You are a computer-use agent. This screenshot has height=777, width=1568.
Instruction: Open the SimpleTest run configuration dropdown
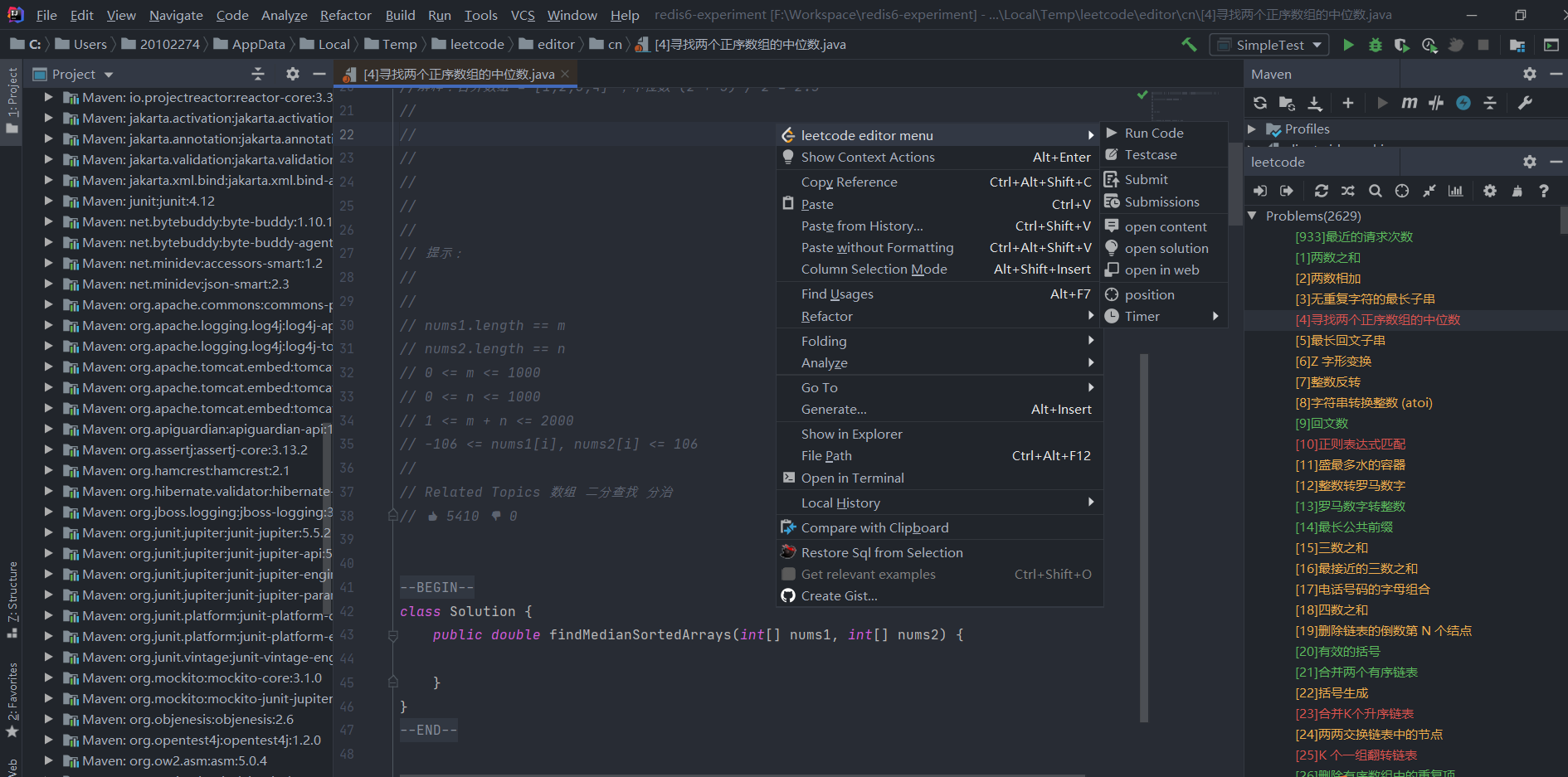[x=1270, y=45]
